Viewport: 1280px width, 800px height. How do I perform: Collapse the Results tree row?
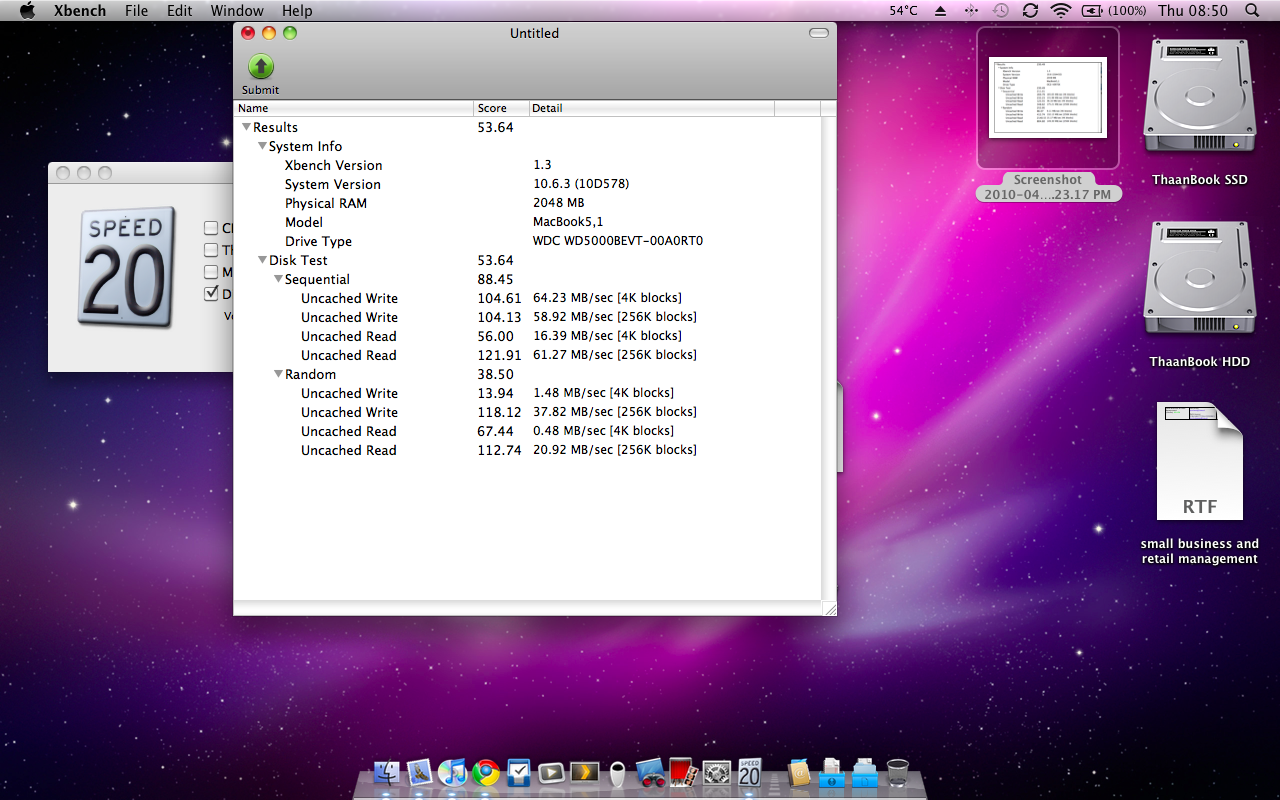(246, 127)
